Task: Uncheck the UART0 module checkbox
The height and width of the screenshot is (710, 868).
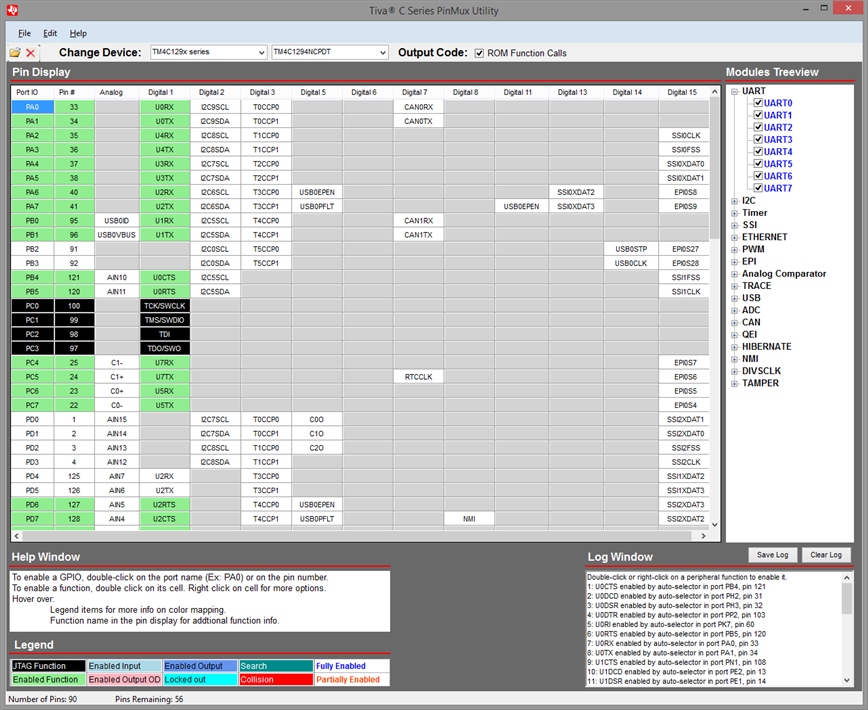Action: 758,102
